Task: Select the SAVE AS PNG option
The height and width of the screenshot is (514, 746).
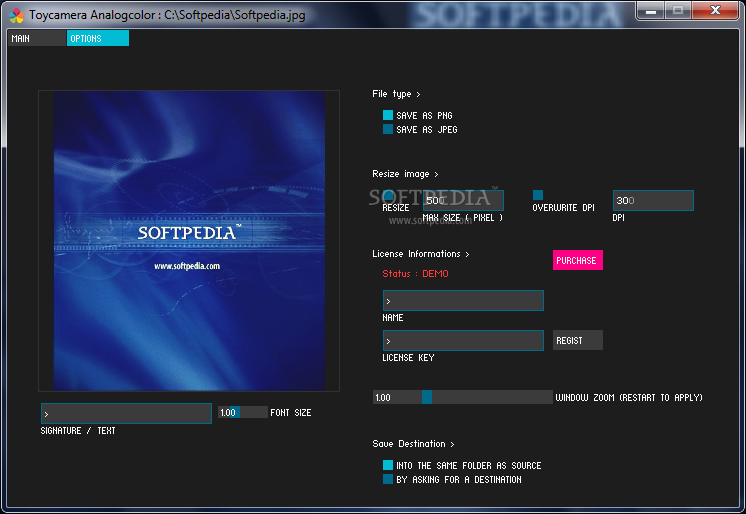Action: [388, 115]
